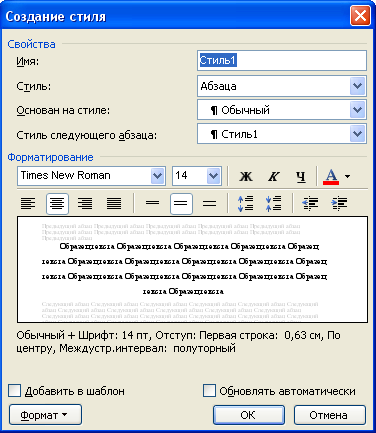This screenshot has width=376, height=433.
Task: Close the Создание стиля dialog
Action: tap(360, 16)
